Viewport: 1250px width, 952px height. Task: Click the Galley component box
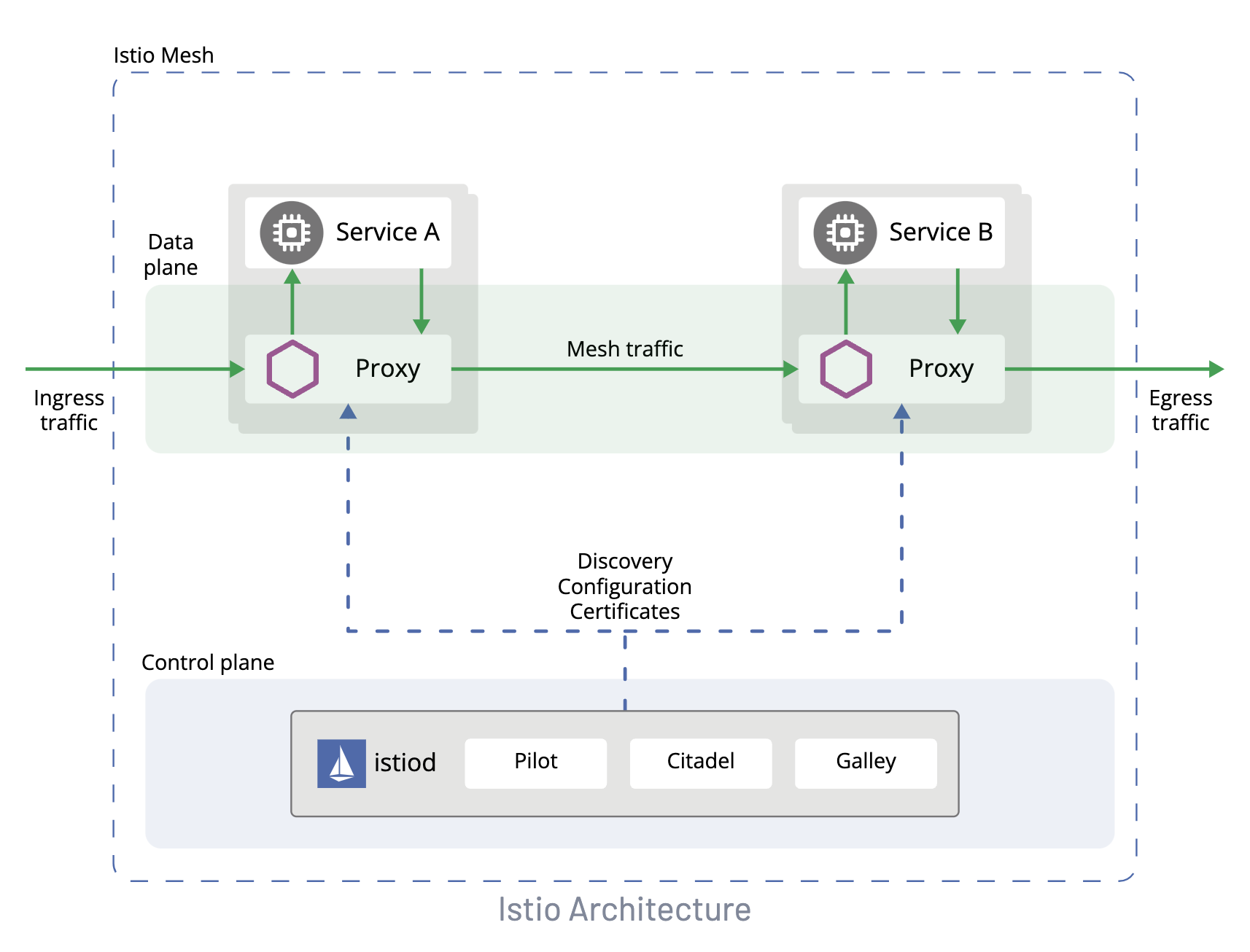point(865,762)
